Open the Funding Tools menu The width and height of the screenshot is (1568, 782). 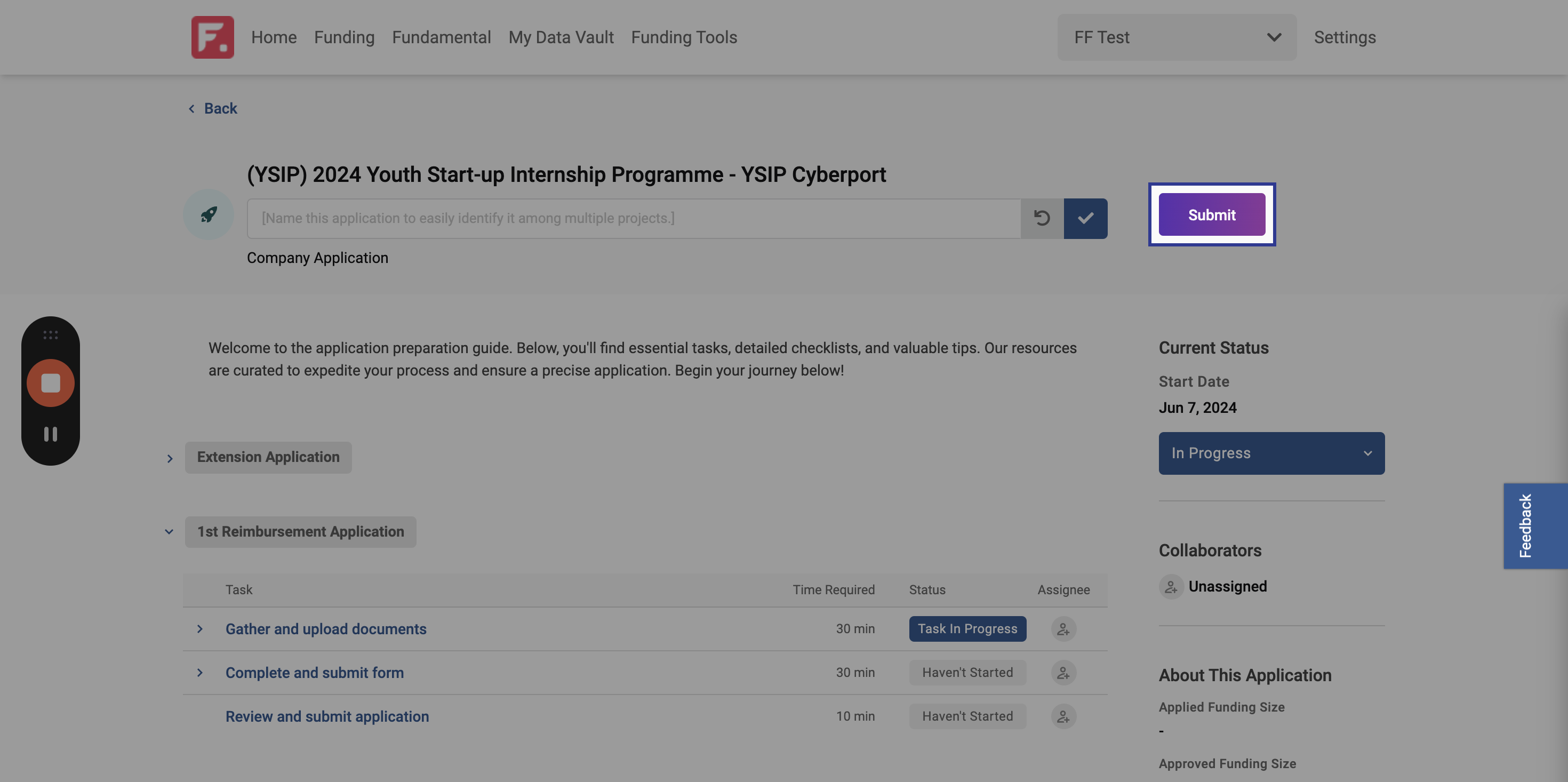pyautogui.click(x=684, y=37)
